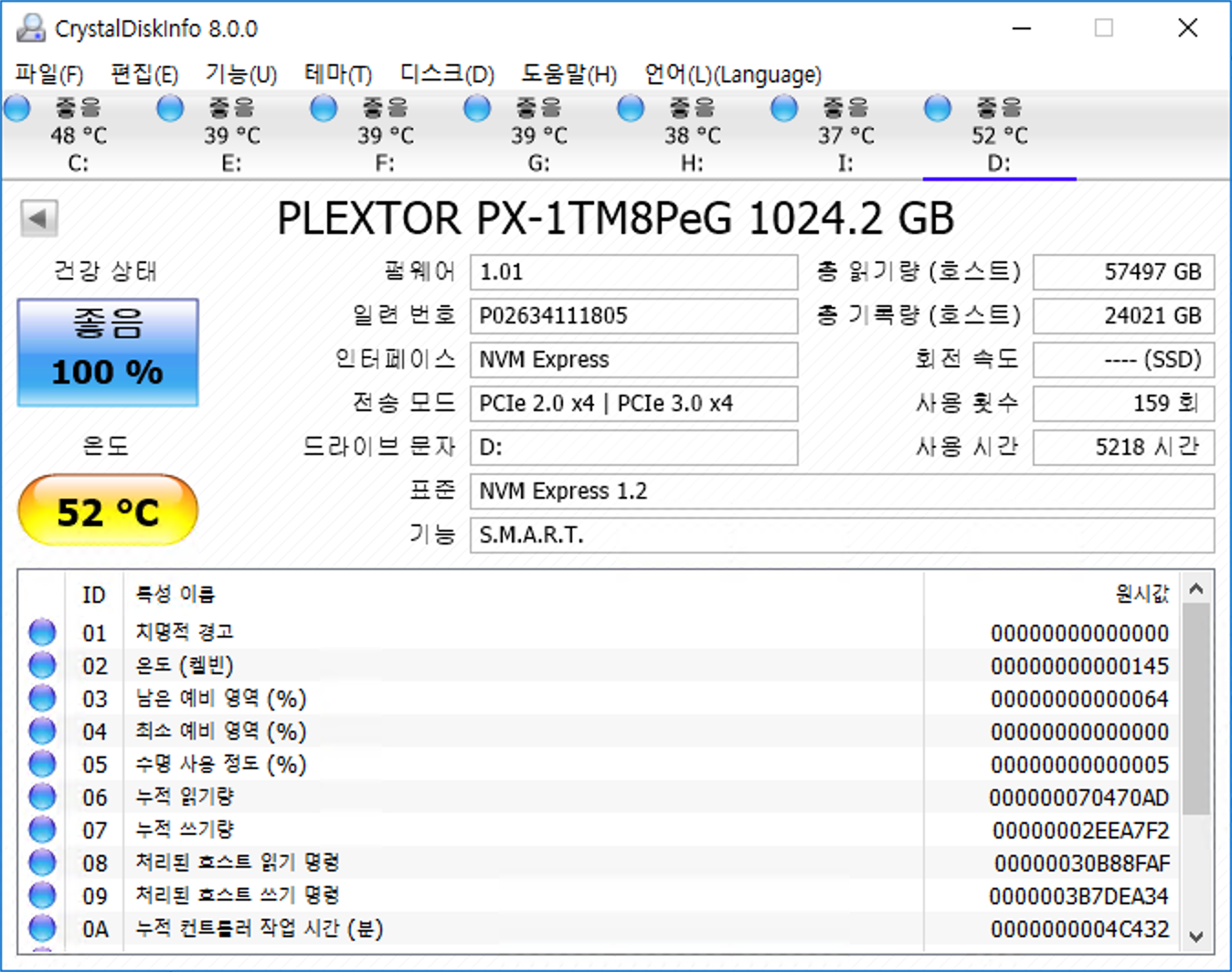Viewport: 1232px width, 972px height.
Task: Click the CrystalDiskInfo app icon in title bar
Action: [30, 28]
